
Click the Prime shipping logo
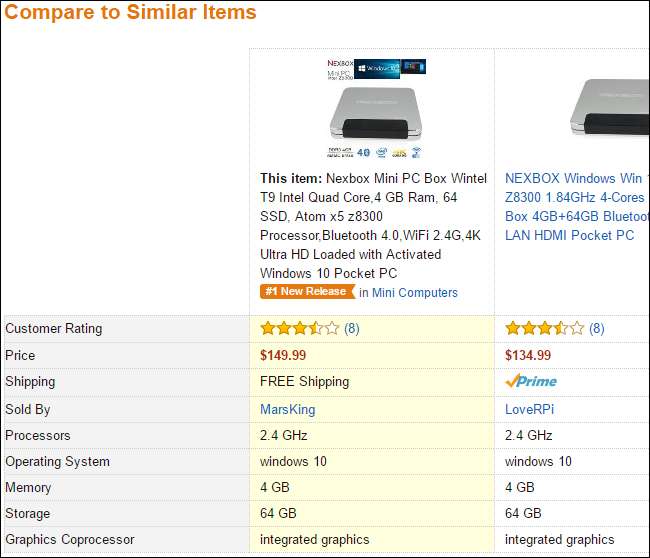point(531,381)
